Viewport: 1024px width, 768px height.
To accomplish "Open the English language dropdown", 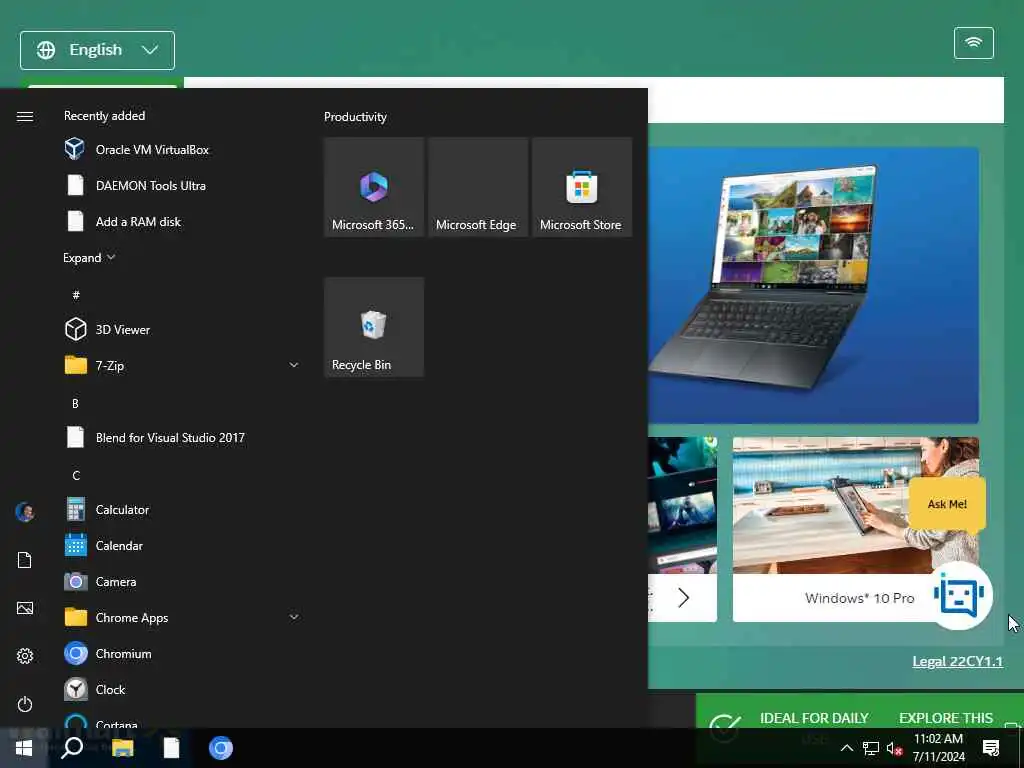I will pos(97,50).
